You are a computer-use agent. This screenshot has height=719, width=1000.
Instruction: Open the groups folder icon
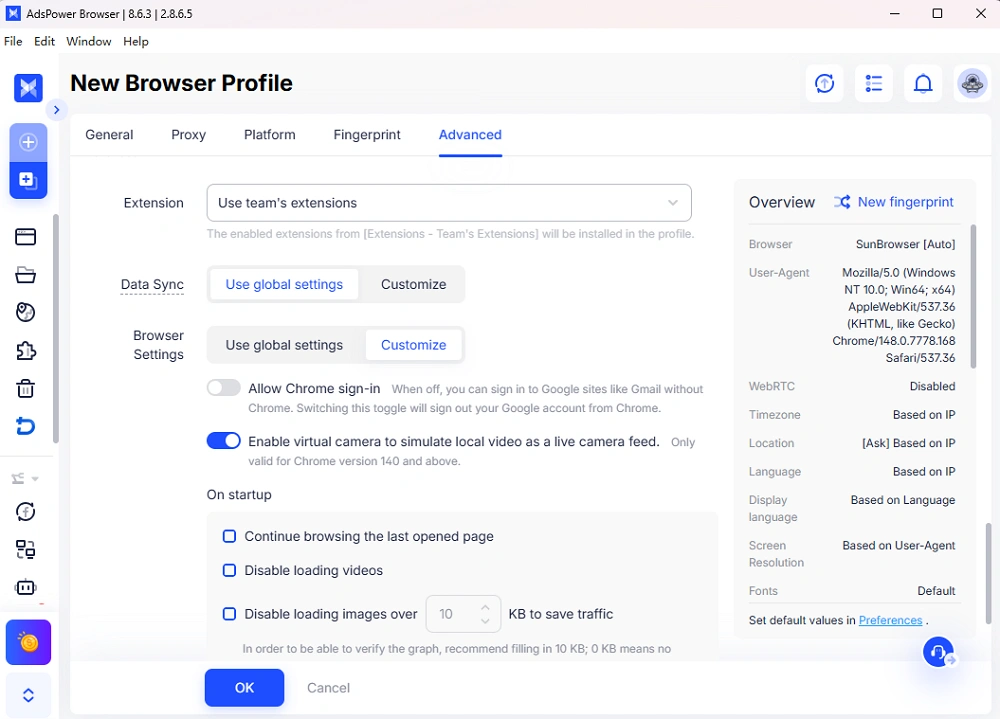(x=26, y=275)
